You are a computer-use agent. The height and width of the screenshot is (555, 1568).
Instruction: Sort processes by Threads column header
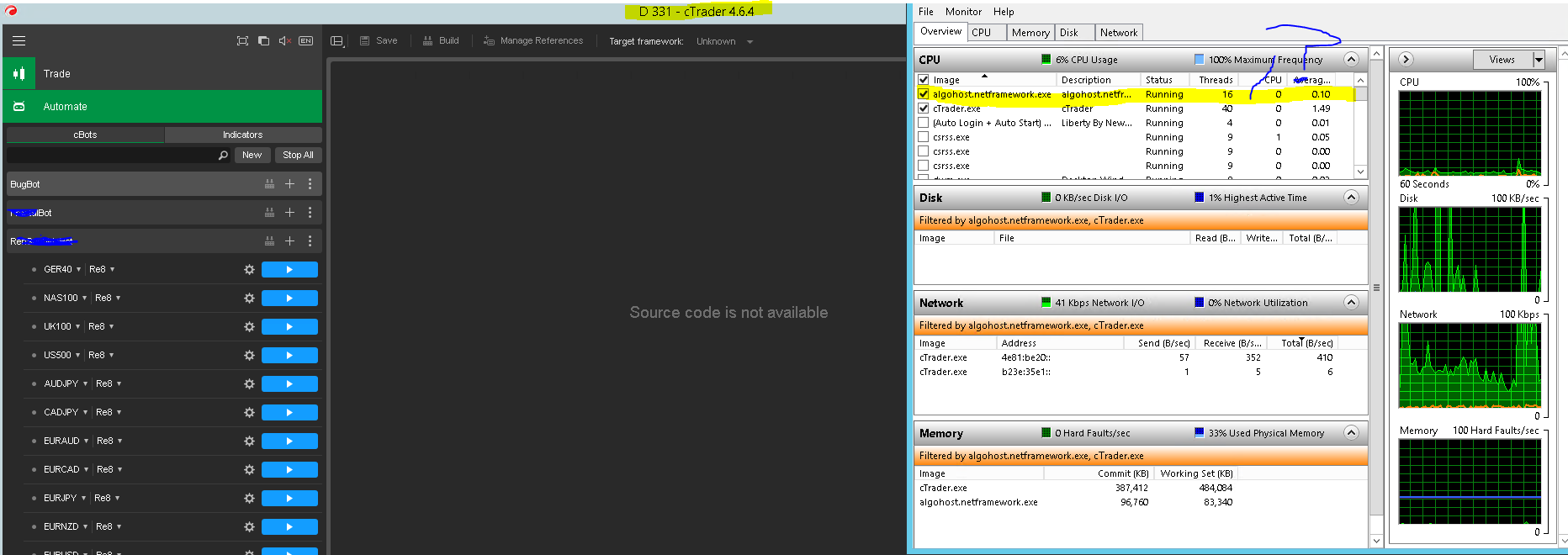point(1216,80)
